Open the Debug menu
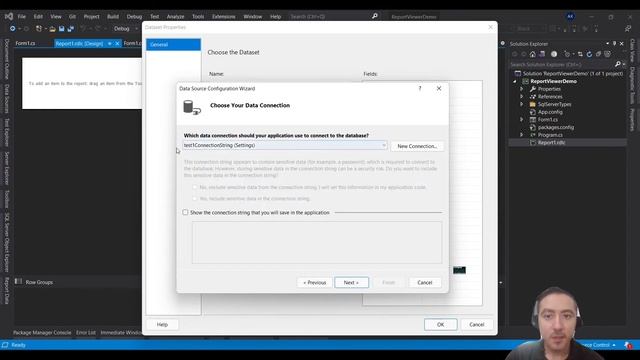This screenshot has width=640, height=360. (134, 17)
